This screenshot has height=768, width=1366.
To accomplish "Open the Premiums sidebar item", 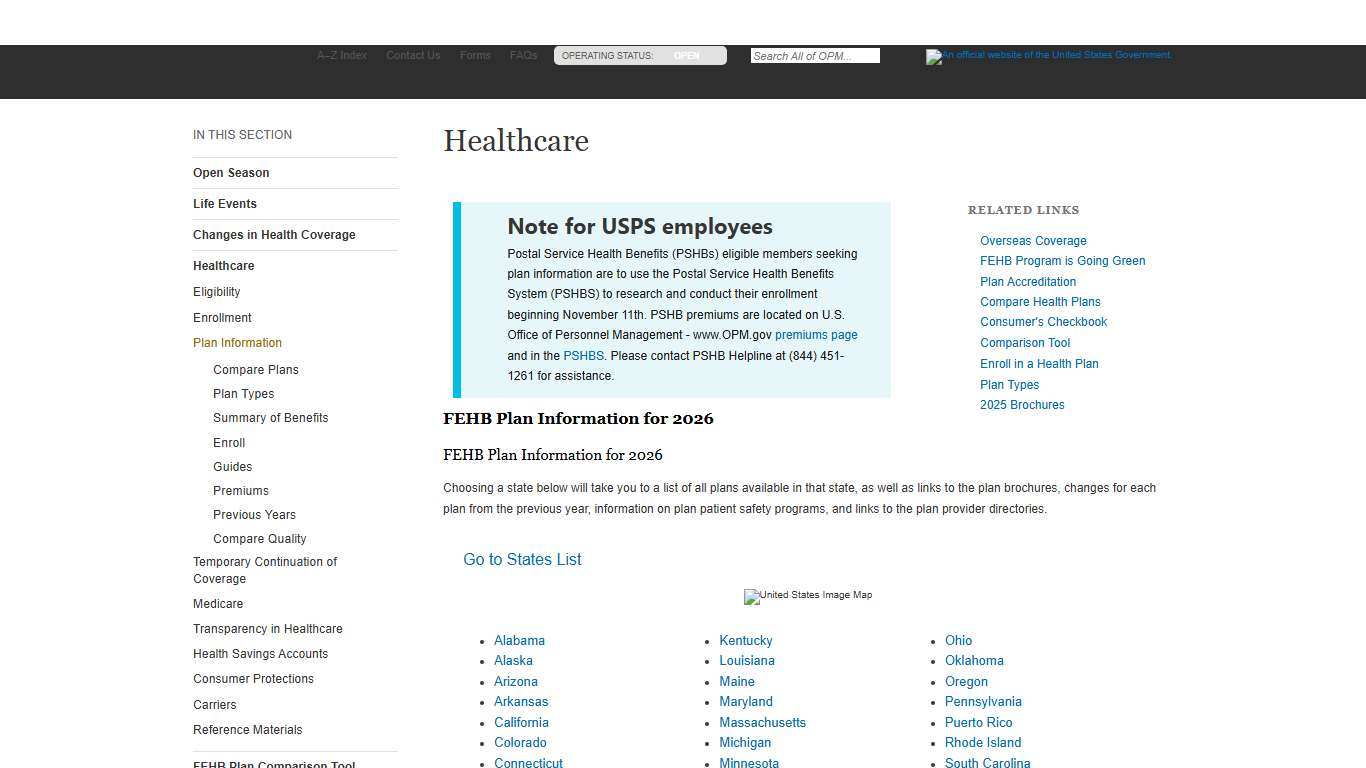I will 240,490.
